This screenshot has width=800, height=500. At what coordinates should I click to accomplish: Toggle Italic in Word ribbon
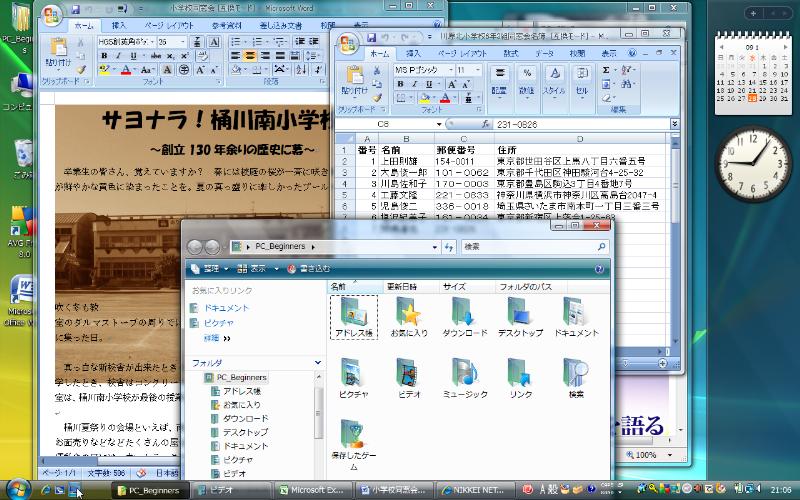(118, 56)
